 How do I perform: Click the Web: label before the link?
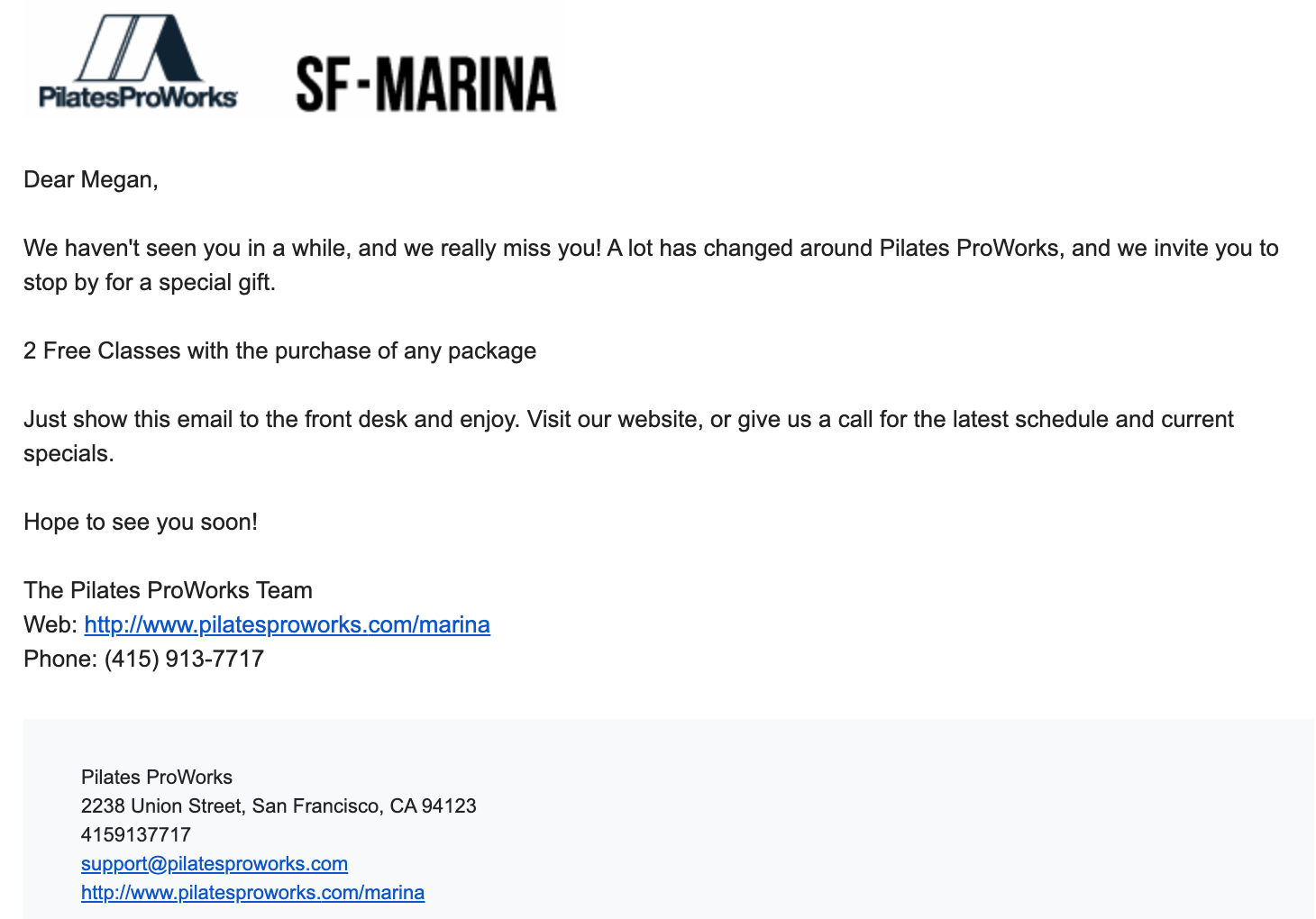tap(50, 624)
